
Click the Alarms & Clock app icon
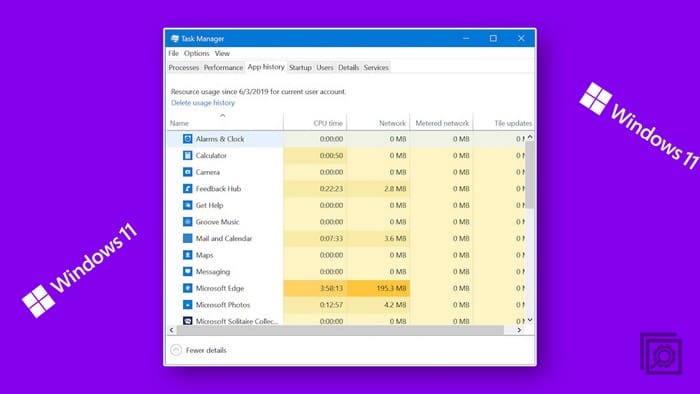[188, 139]
